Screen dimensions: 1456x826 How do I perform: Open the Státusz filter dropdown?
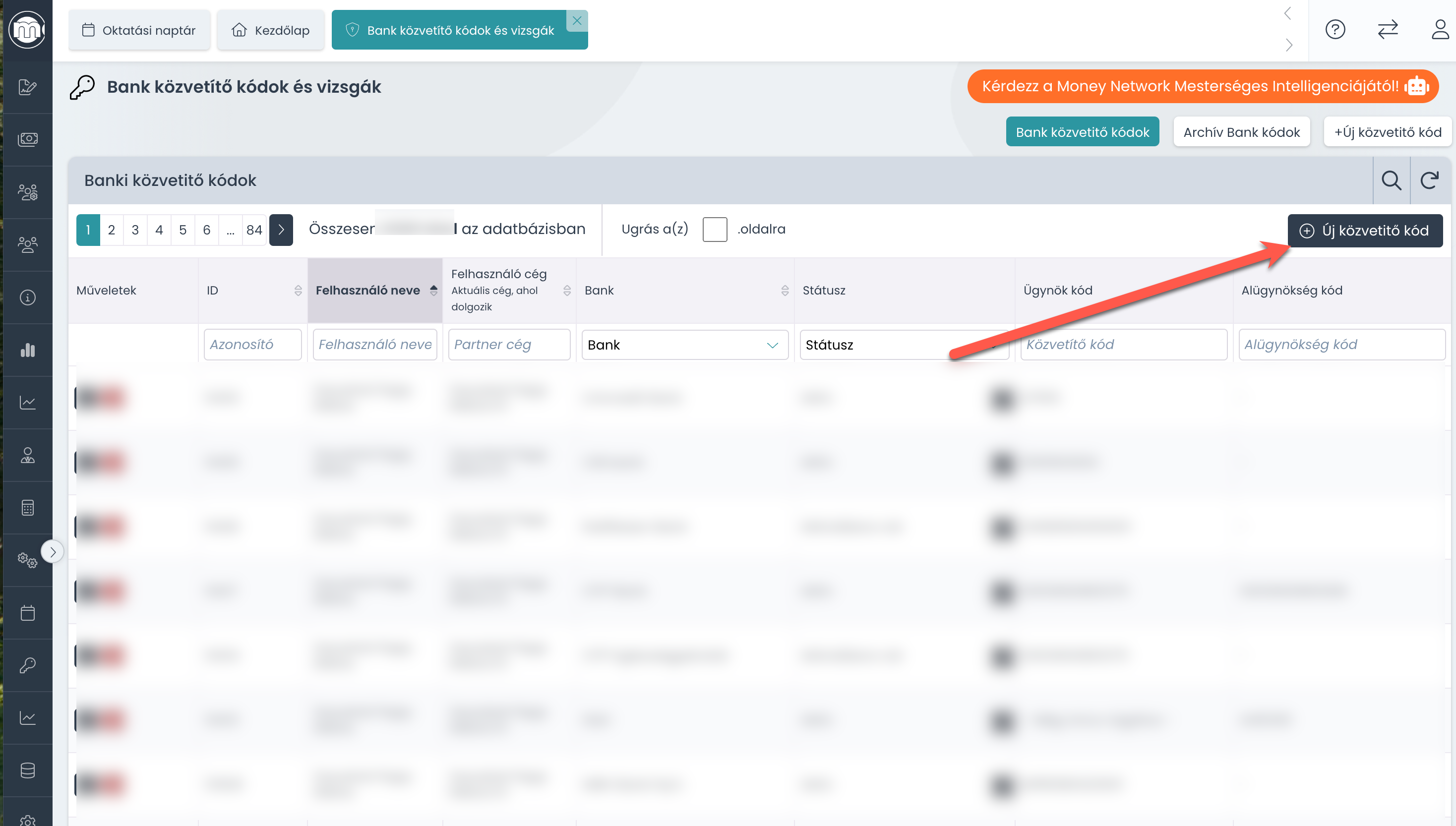pyautogui.click(x=902, y=345)
